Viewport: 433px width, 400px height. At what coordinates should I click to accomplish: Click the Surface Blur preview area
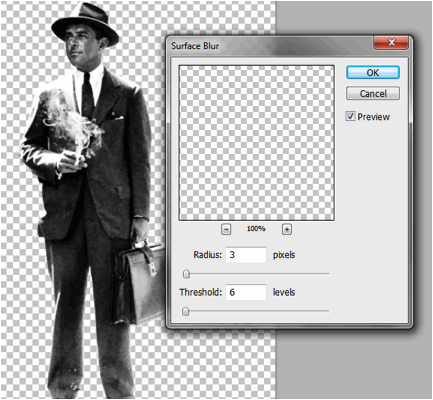pos(256,143)
